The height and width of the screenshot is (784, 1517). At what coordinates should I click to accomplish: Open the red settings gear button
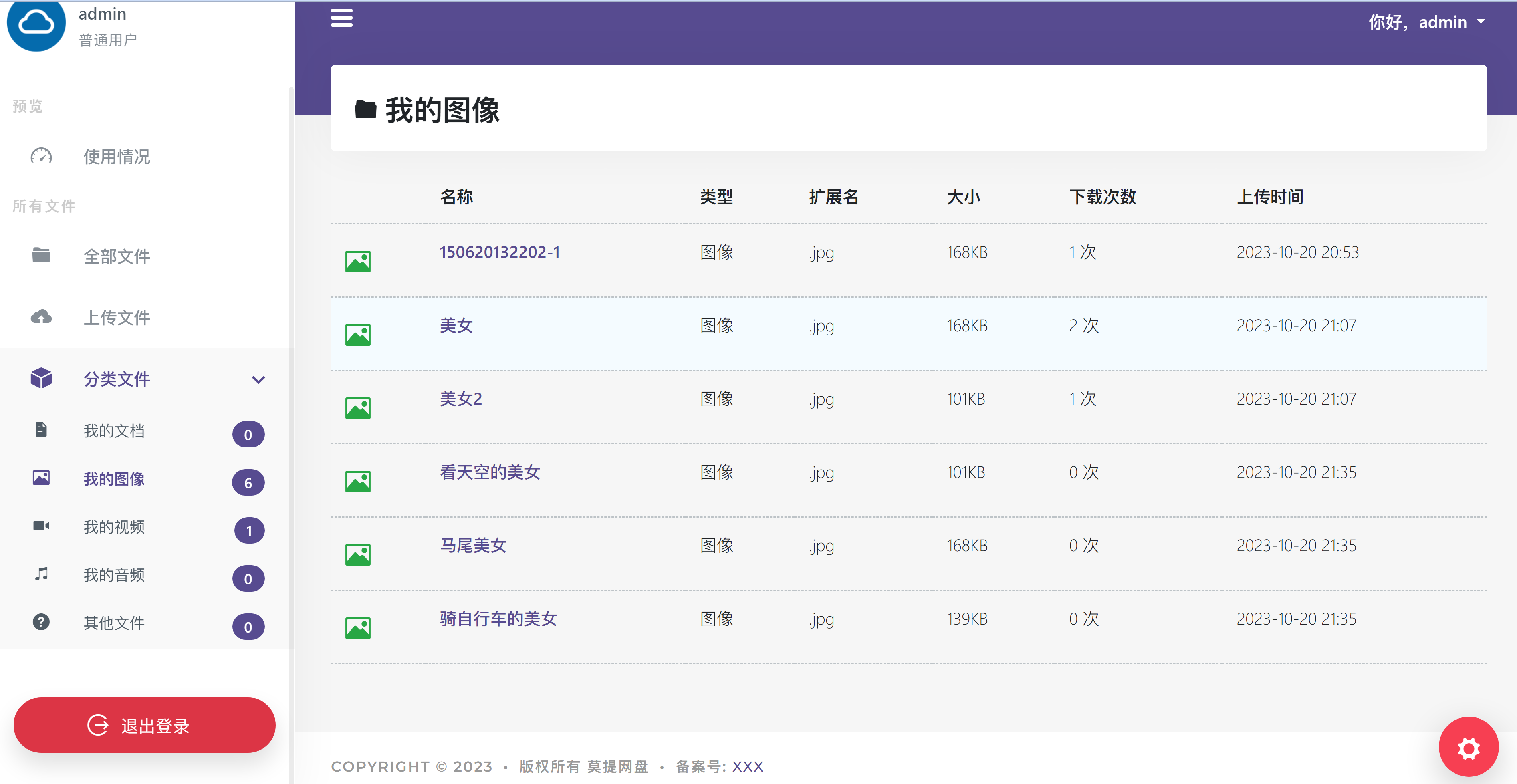[x=1468, y=747]
